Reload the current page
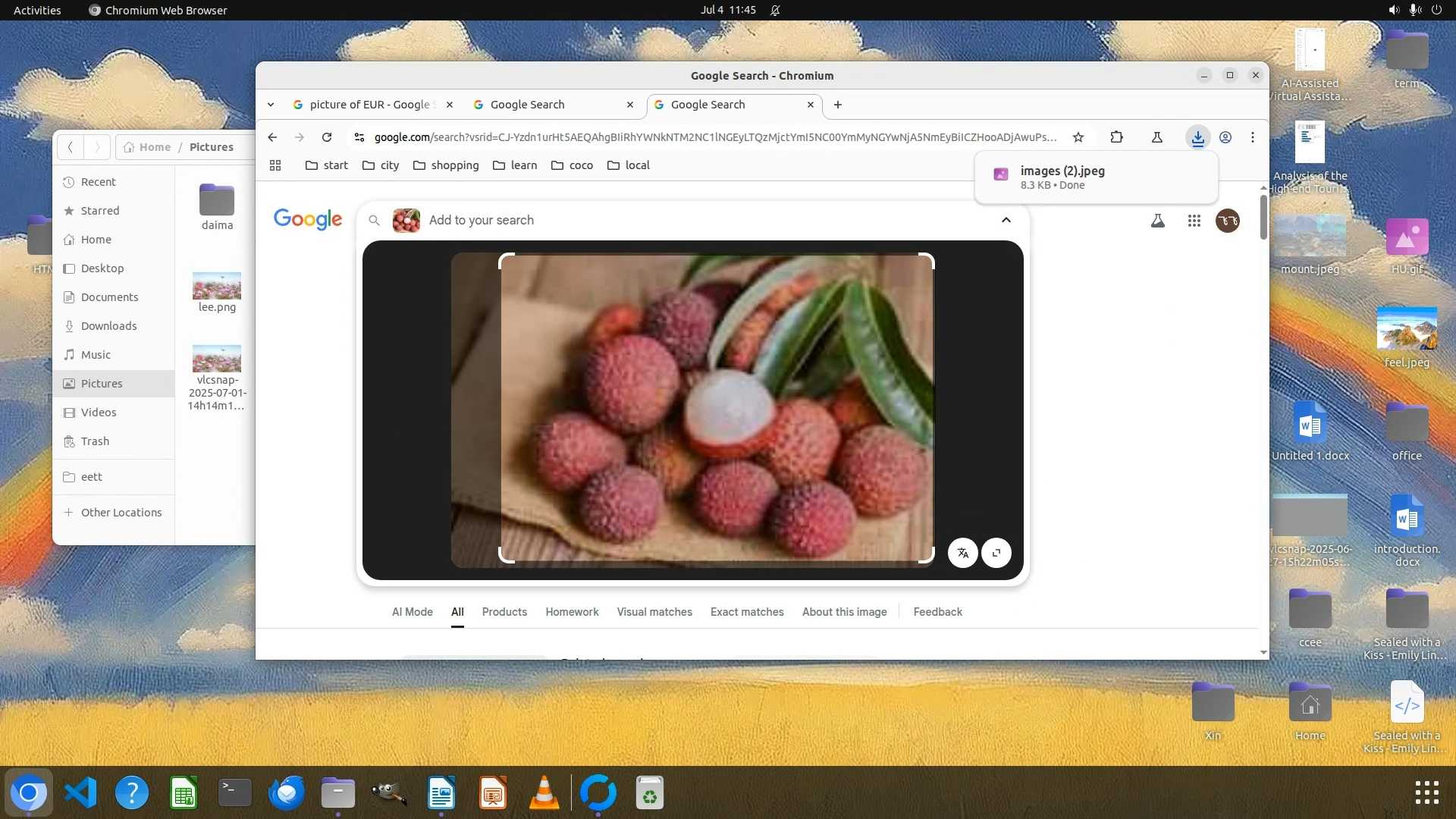This screenshot has width=1456, height=819. [x=327, y=137]
